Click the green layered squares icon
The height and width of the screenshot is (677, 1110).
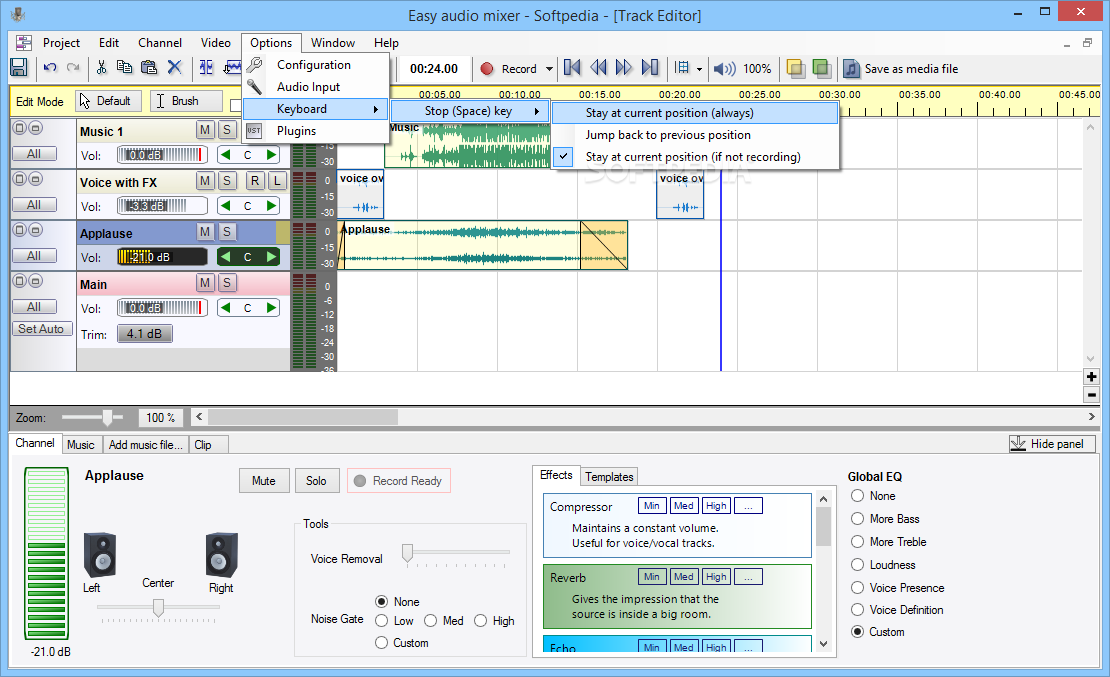[821, 69]
